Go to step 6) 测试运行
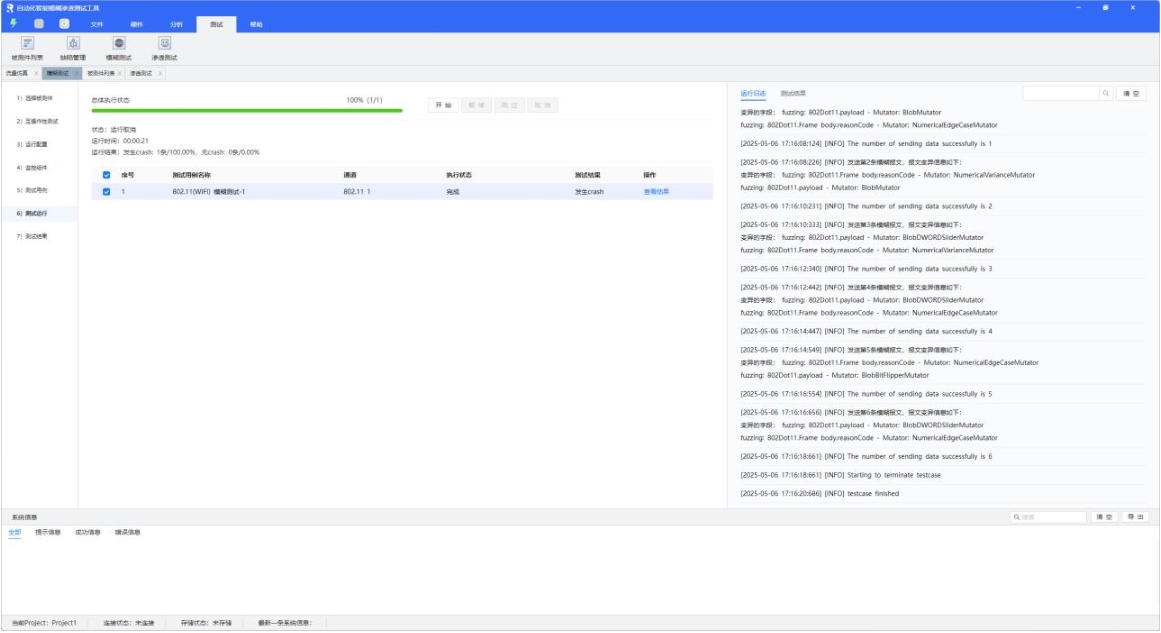1161x633 pixels. 32,213
